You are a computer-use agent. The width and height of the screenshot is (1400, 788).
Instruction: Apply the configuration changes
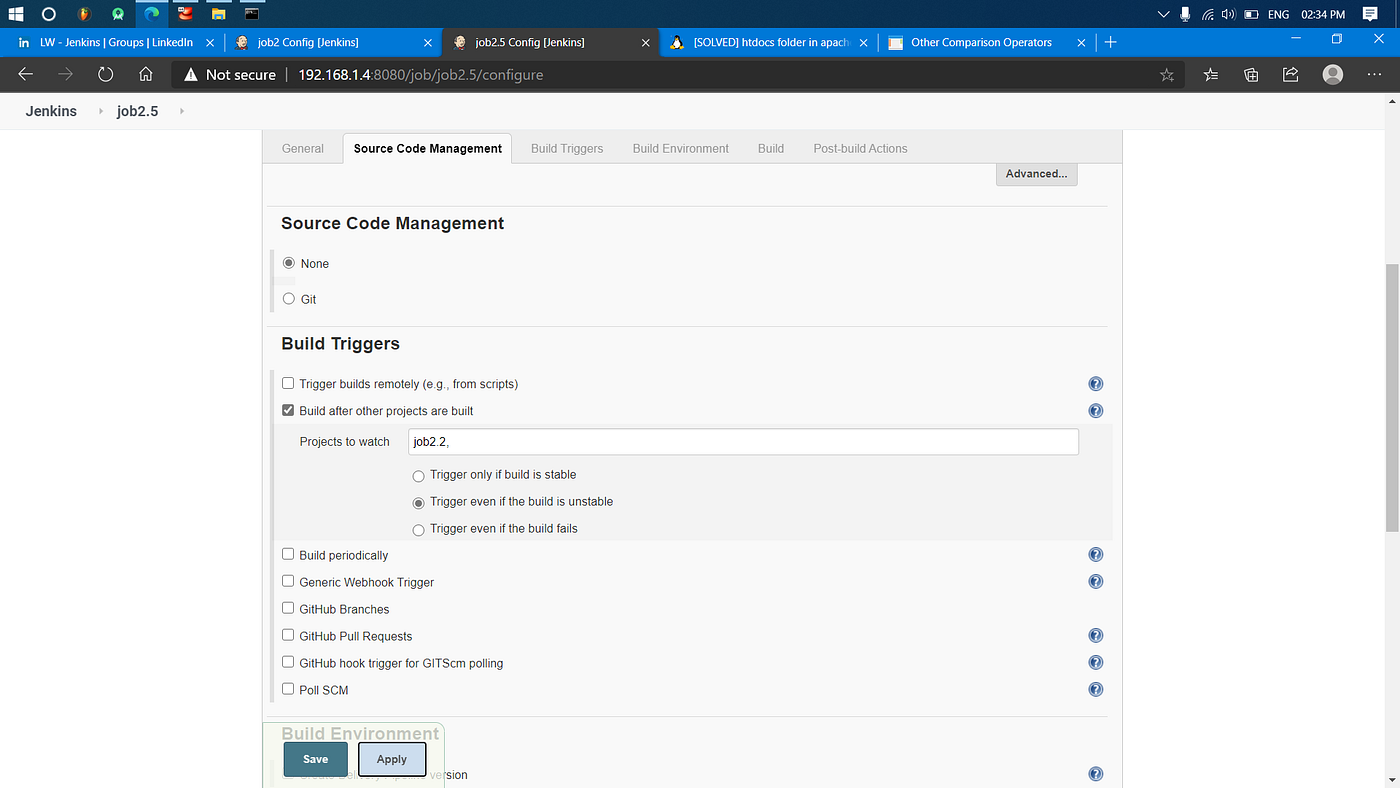tap(391, 759)
